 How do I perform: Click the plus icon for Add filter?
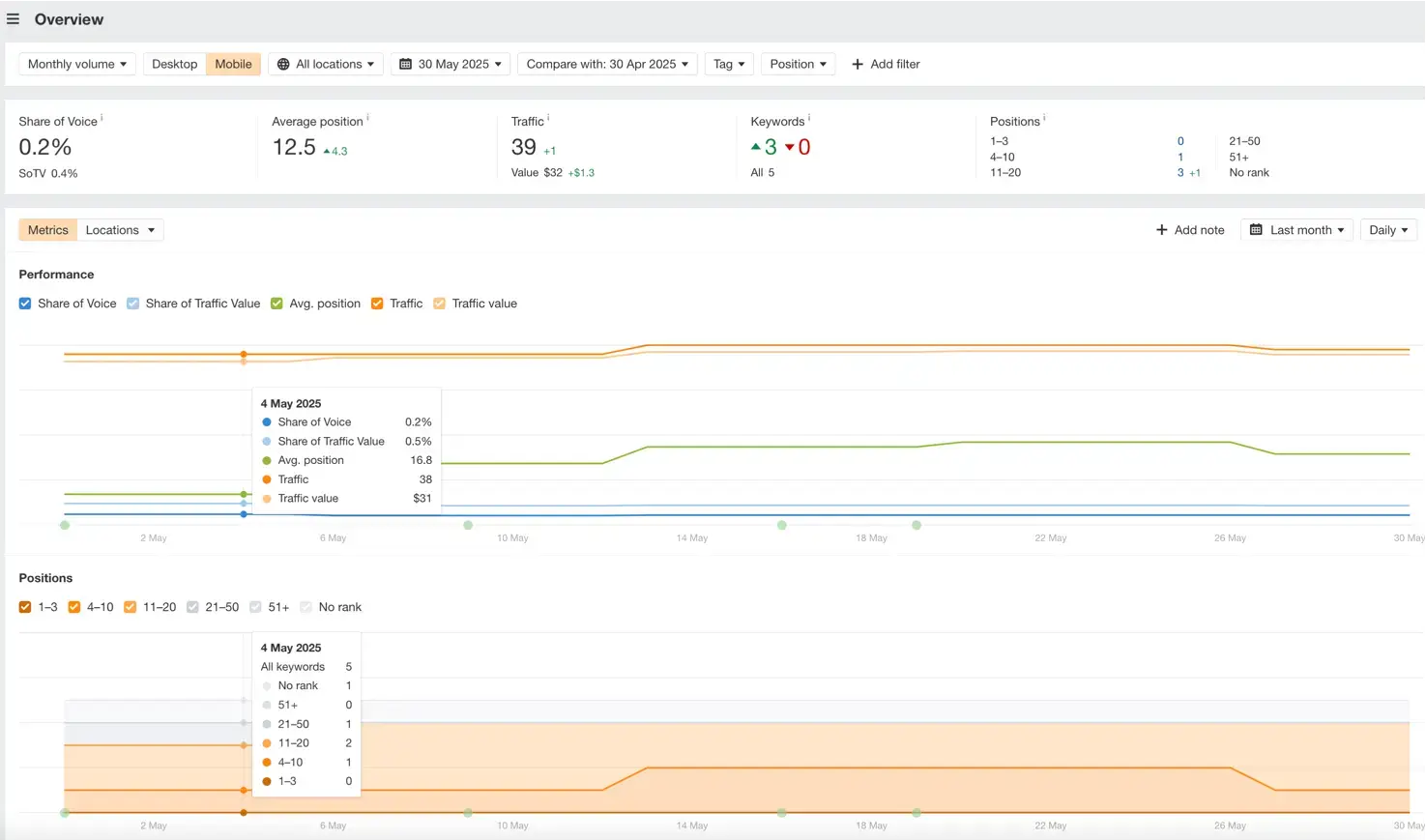click(858, 65)
